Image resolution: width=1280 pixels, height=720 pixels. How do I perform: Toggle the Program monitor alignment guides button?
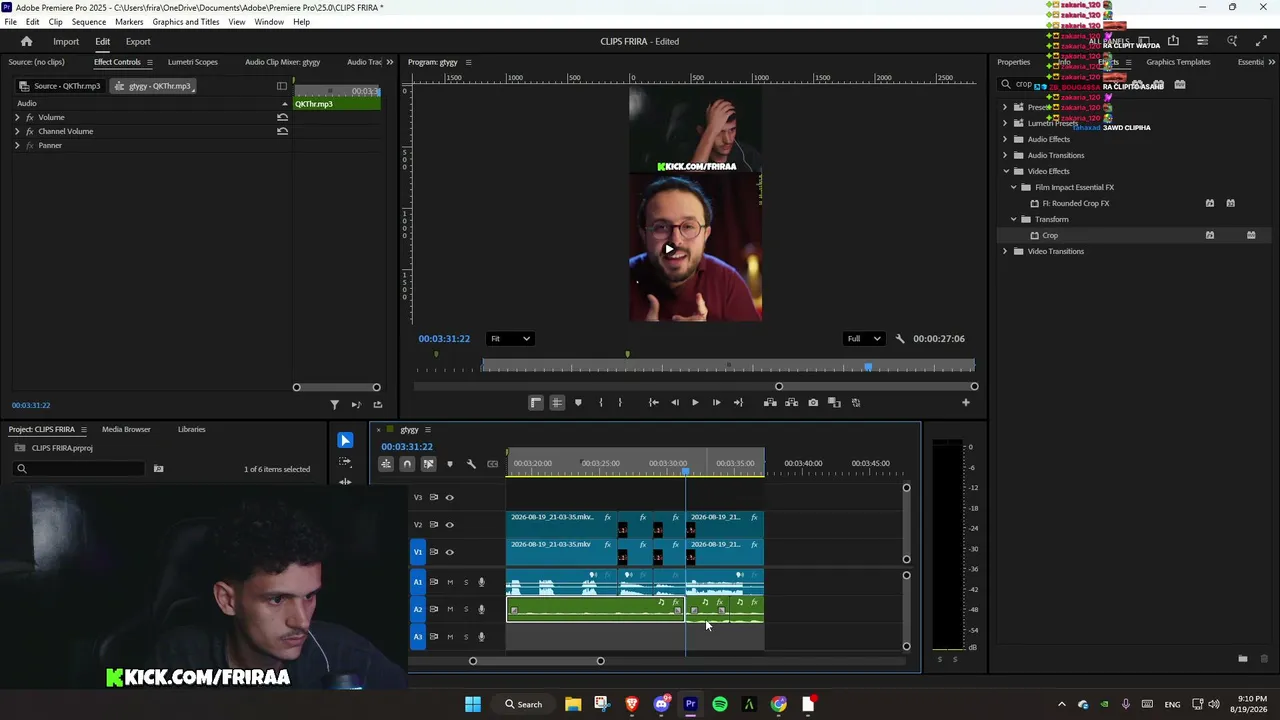click(x=557, y=403)
